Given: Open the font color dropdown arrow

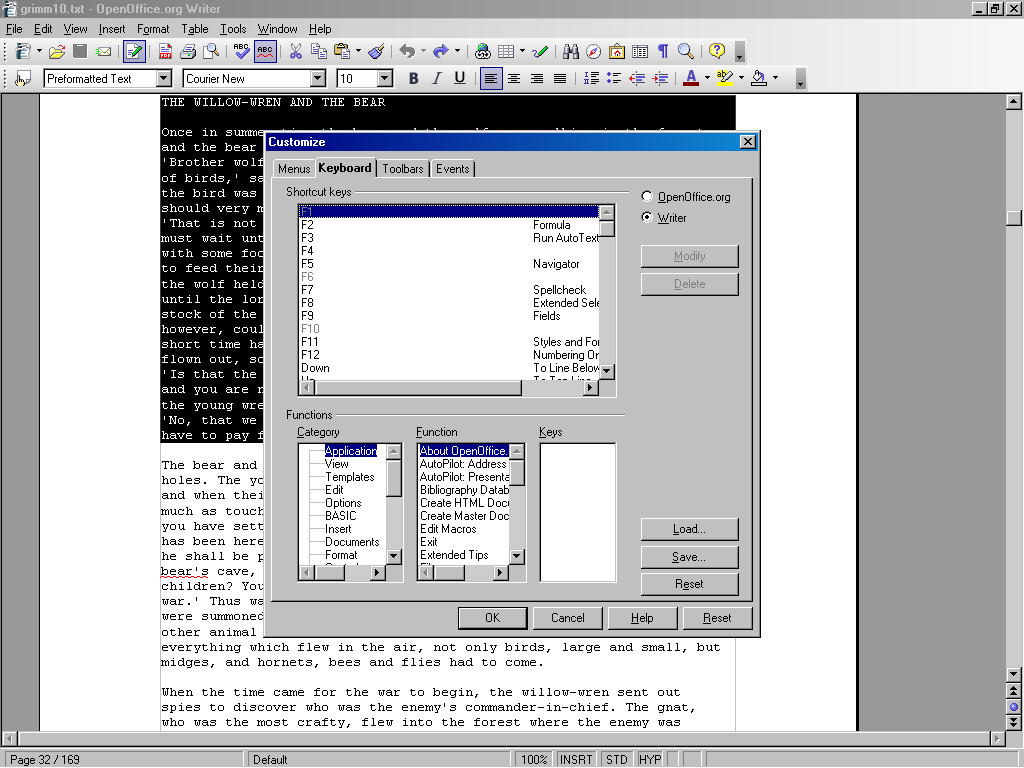Looking at the screenshot, I should point(706,78).
